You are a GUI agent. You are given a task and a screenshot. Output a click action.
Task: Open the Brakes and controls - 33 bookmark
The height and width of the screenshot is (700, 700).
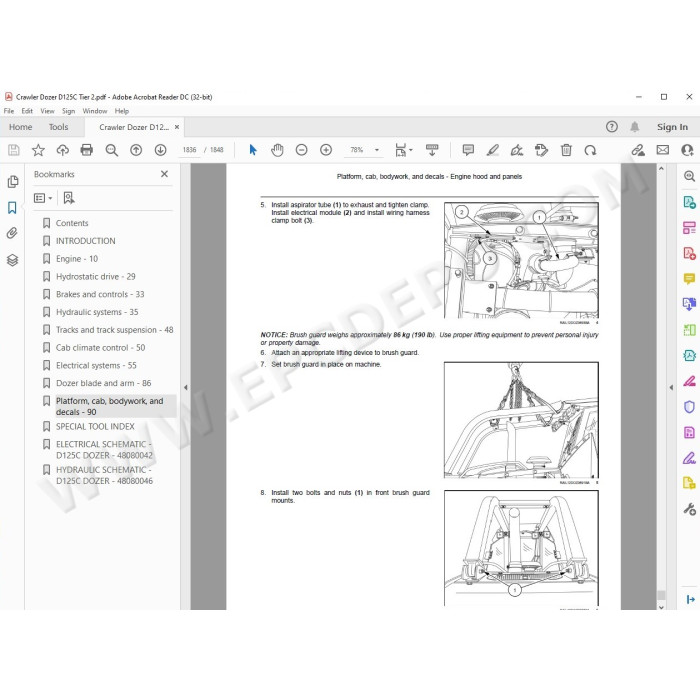tap(100, 295)
